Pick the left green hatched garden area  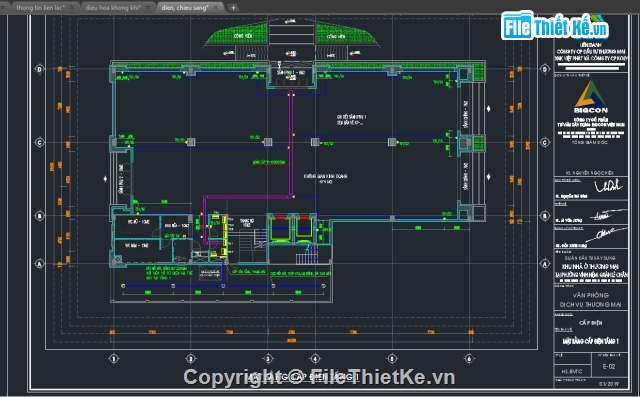(x=238, y=34)
